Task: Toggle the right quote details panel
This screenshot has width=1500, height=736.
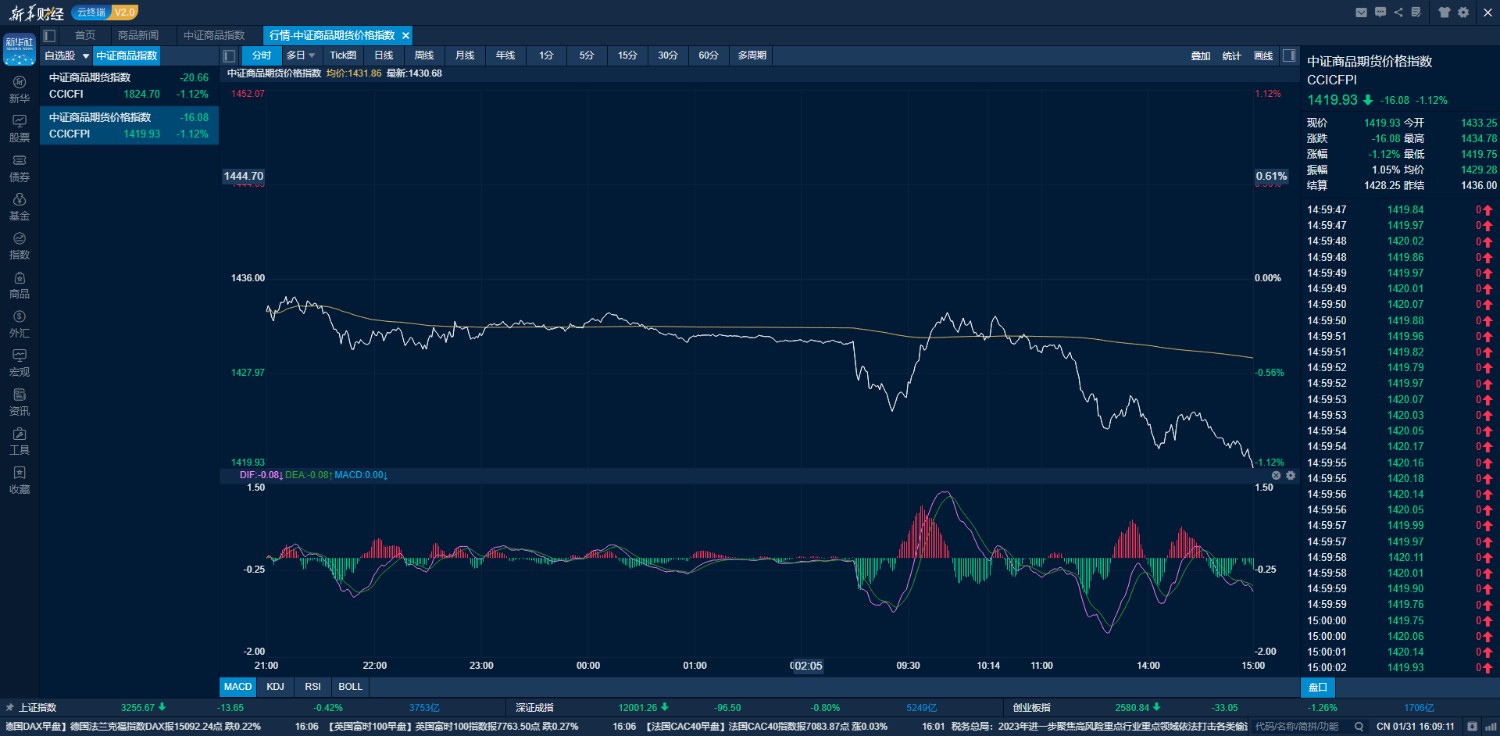Action: pos(1289,56)
